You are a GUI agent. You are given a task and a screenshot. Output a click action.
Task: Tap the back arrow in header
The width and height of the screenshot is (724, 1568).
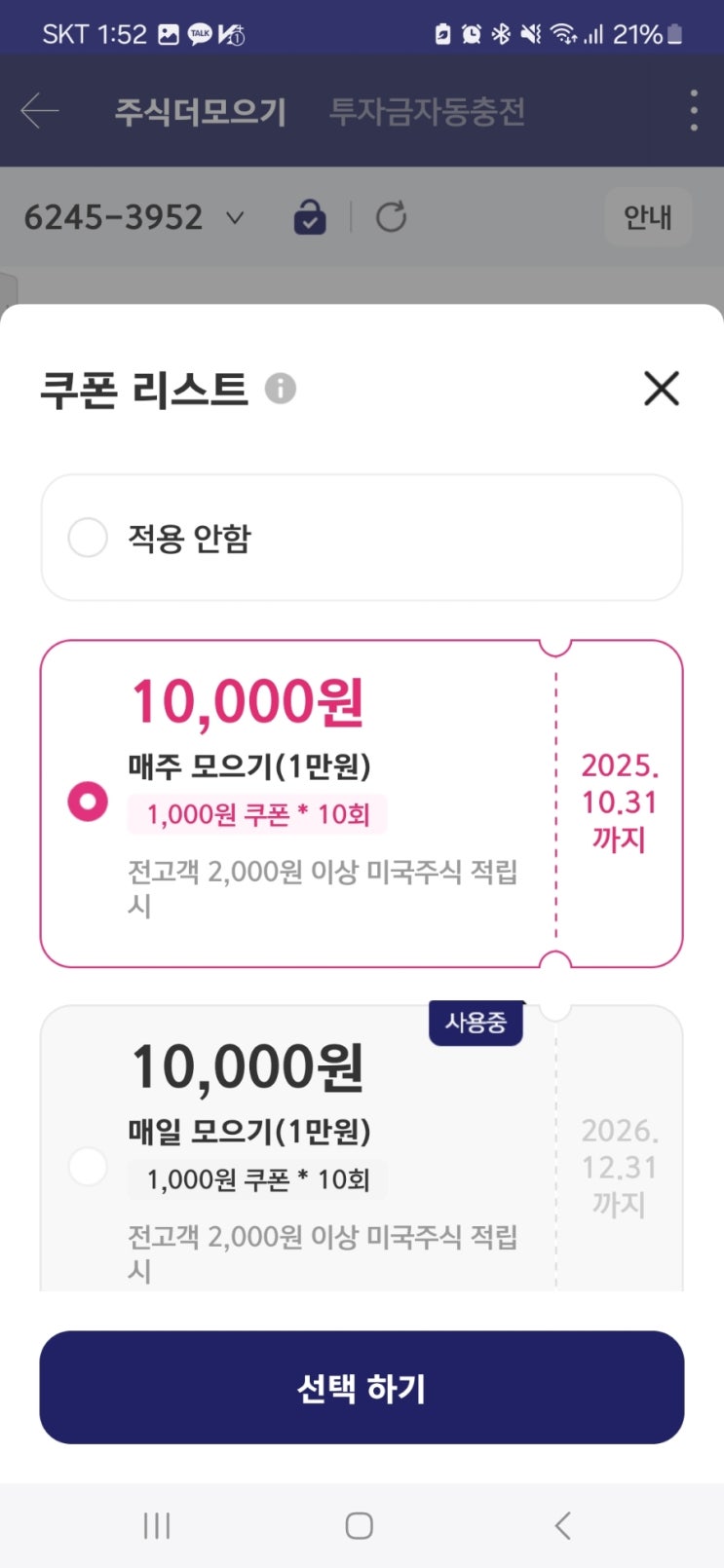point(40,111)
